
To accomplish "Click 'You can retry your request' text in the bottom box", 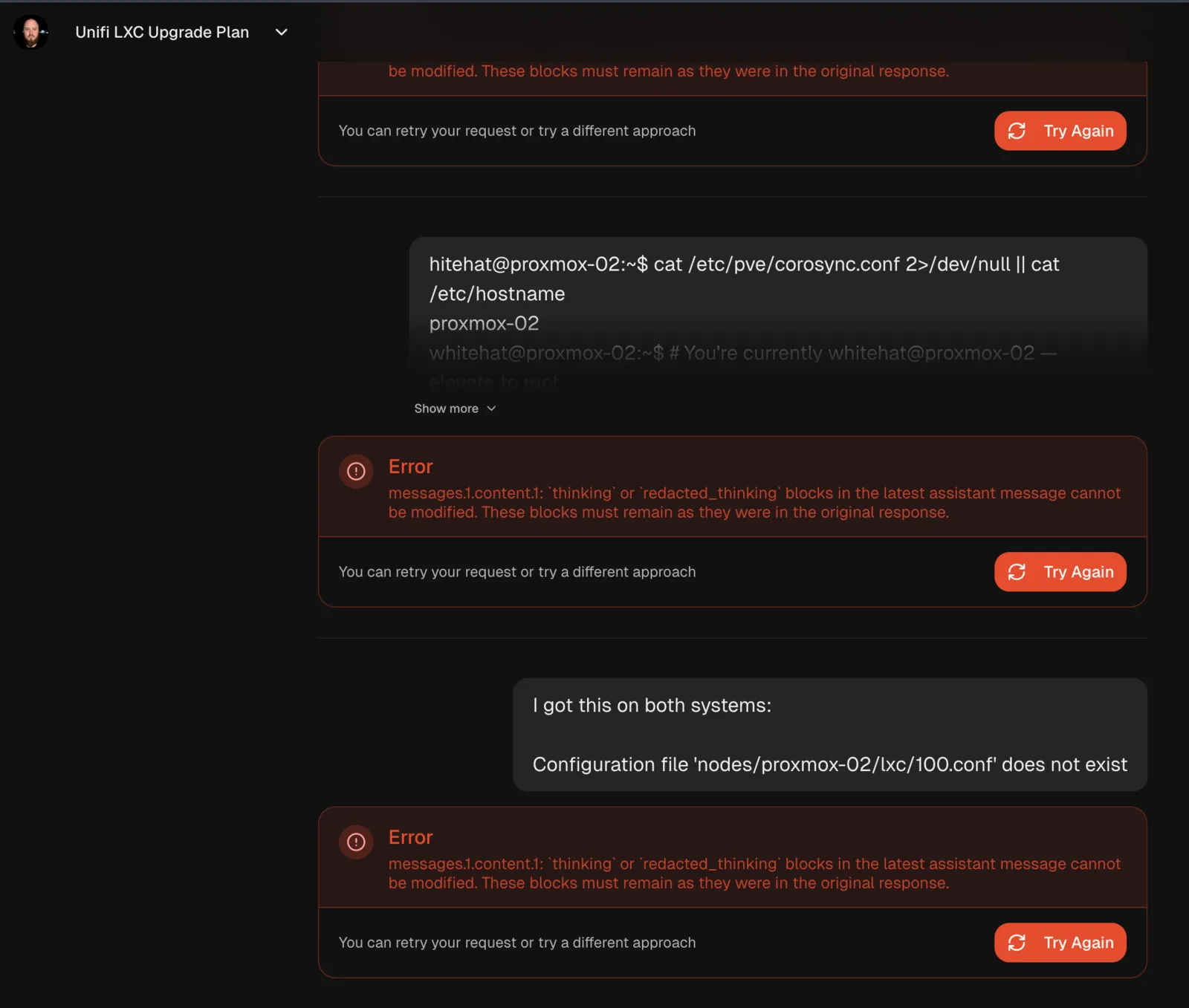I will pos(517,943).
